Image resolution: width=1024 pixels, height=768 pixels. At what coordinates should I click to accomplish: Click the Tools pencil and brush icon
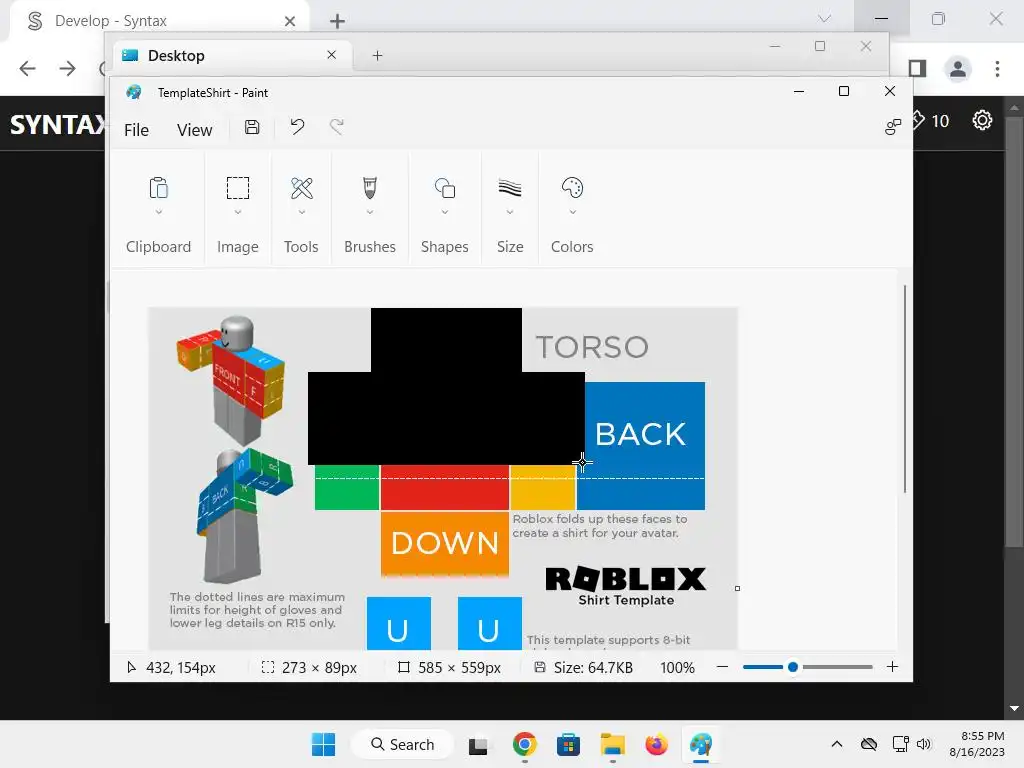click(302, 188)
